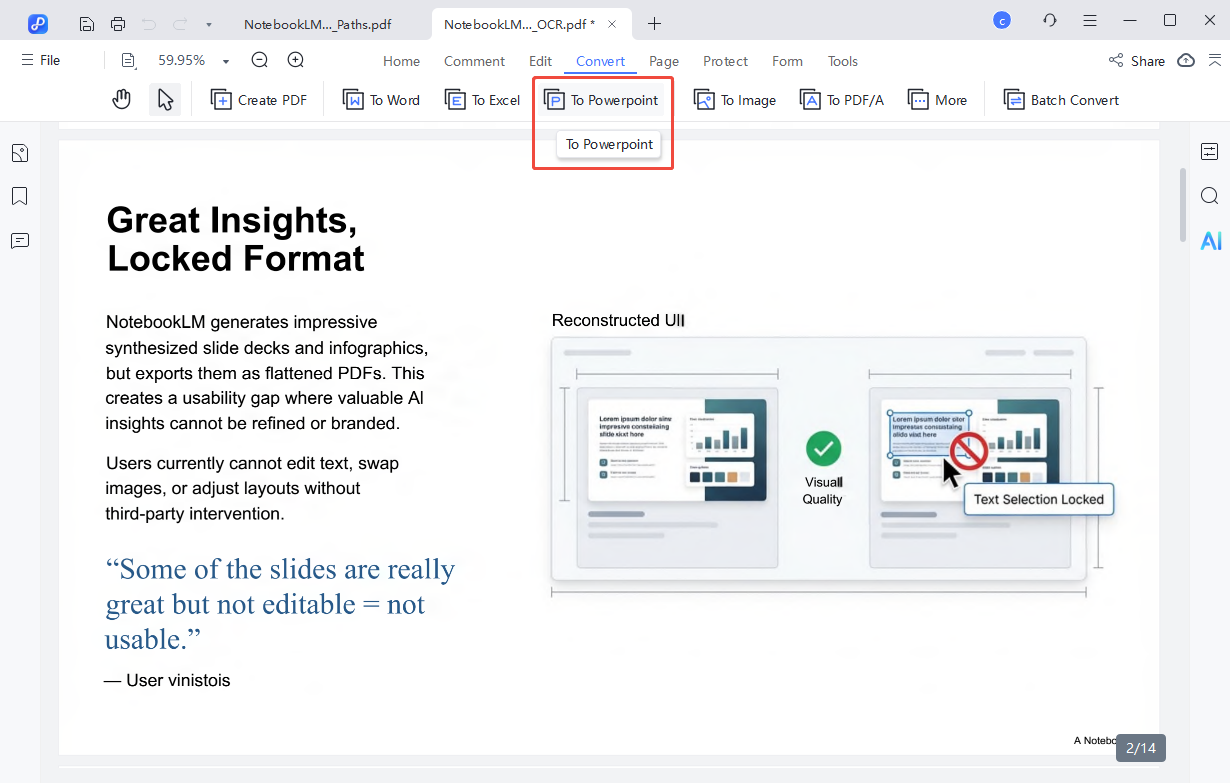Click the Print icon in title bar
Image resolution: width=1230 pixels, height=783 pixels.
tap(117, 22)
